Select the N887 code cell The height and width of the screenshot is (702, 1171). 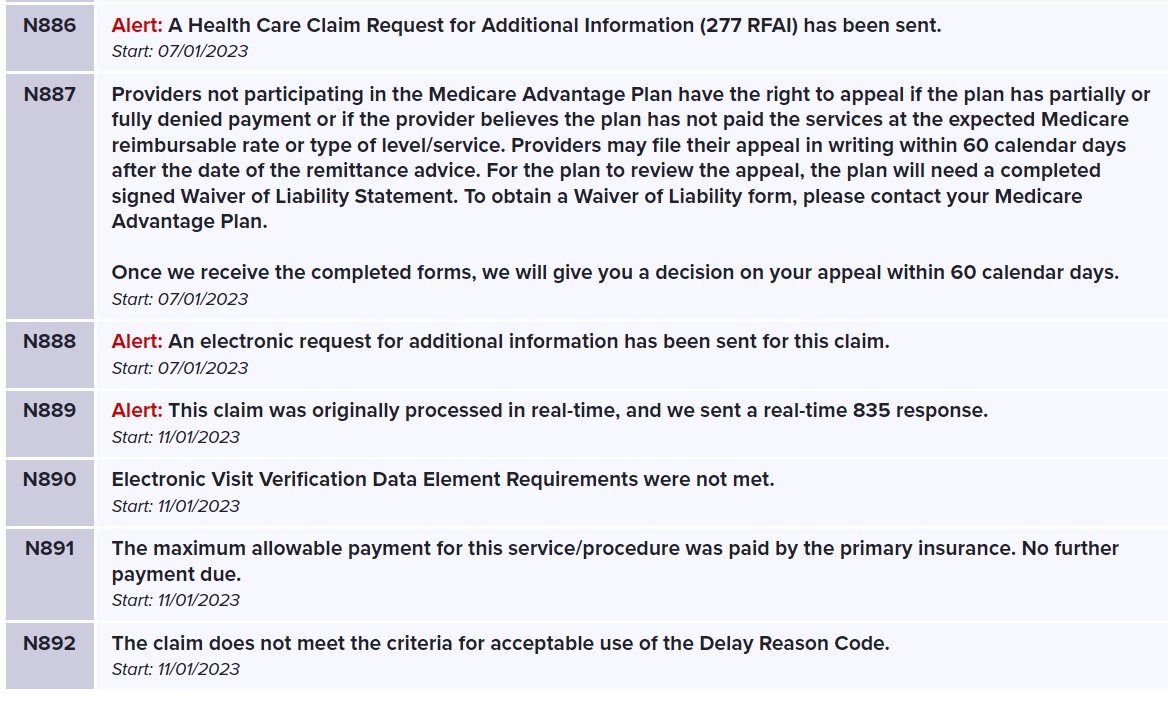click(x=49, y=95)
